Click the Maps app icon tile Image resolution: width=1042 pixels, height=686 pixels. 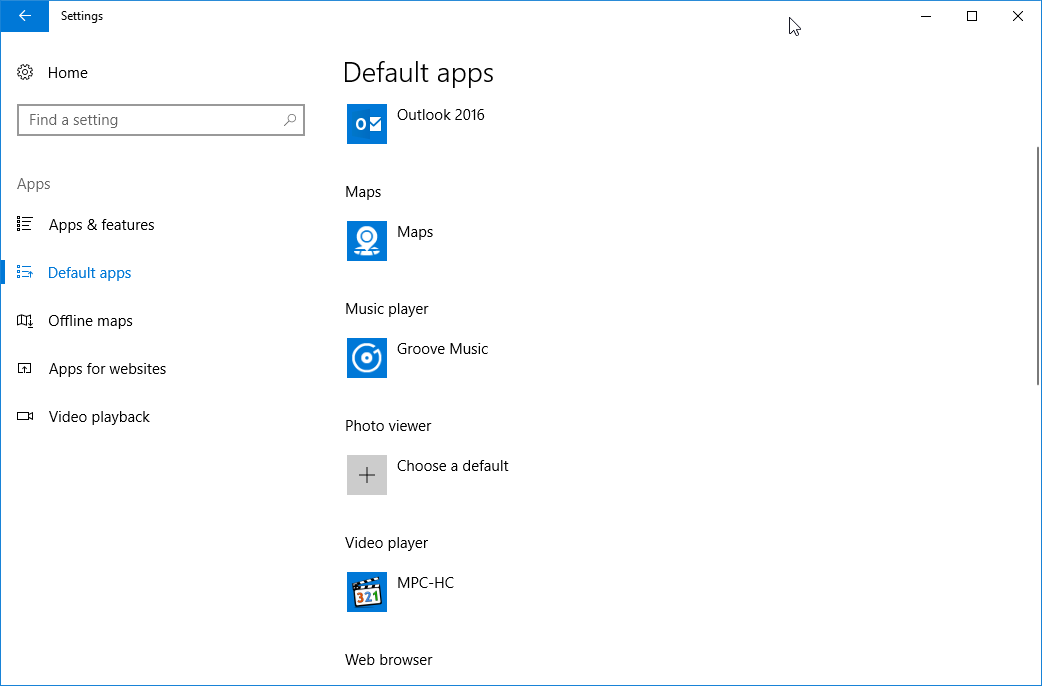[366, 241]
